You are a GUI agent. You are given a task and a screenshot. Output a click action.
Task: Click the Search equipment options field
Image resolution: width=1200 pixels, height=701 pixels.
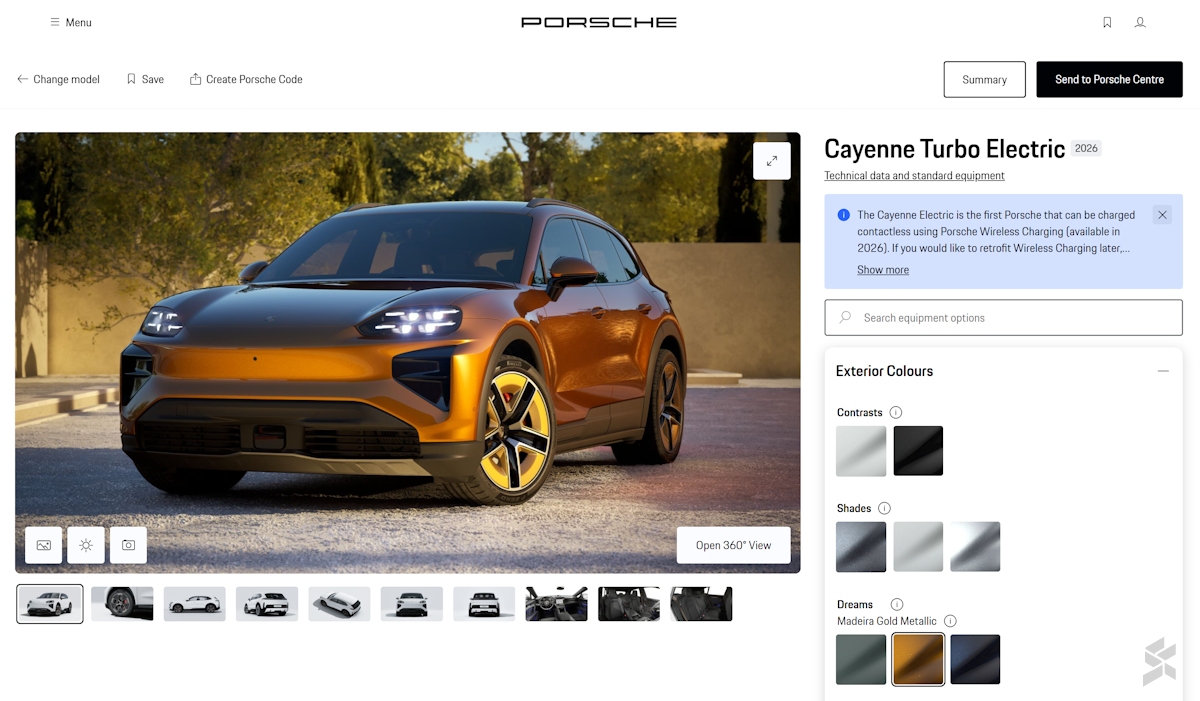(x=1003, y=318)
